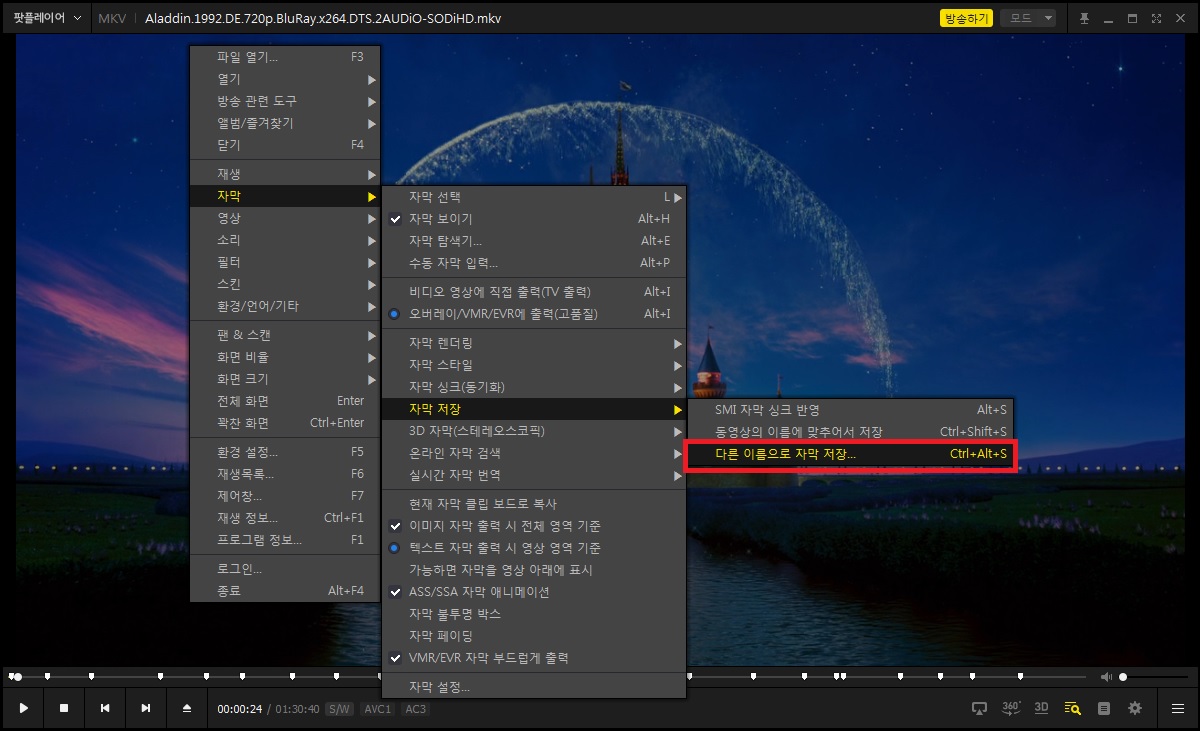The height and width of the screenshot is (731, 1200).
Task: Start playback with the Play button
Action: click(24, 708)
